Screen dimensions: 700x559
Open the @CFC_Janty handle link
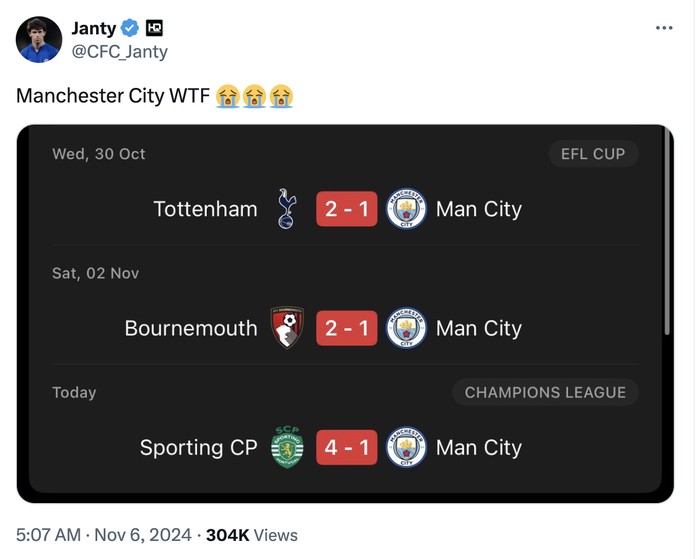point(120,51)
